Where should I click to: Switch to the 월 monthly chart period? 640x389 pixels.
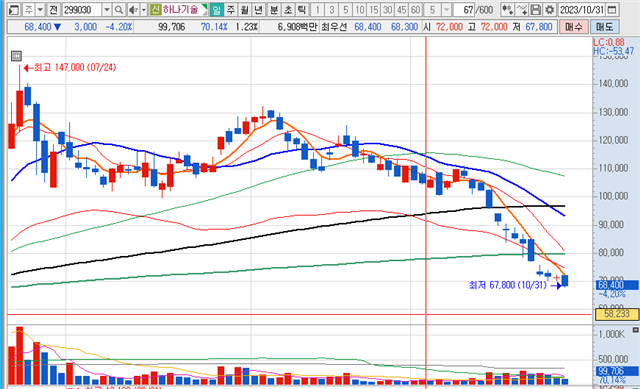[x=244, y=9]
